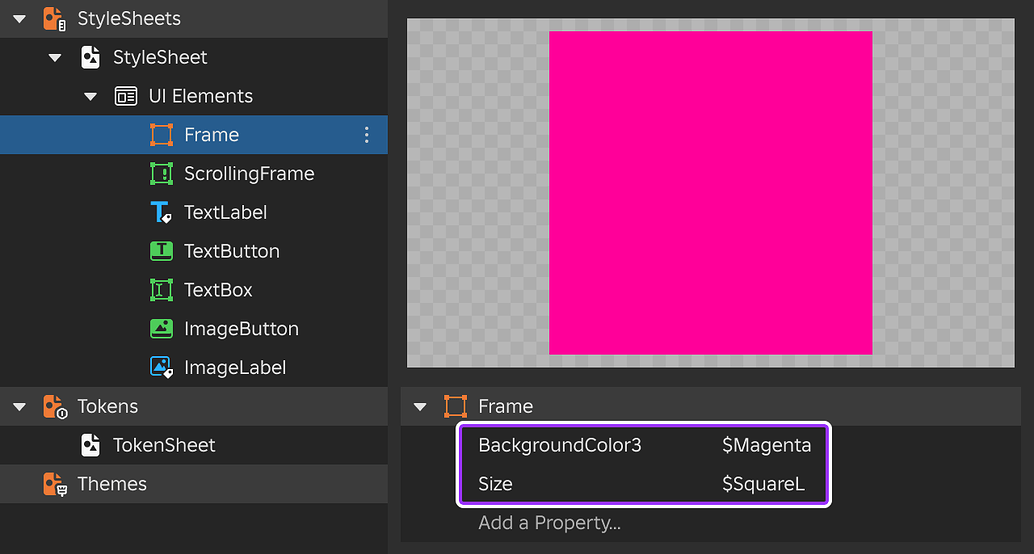Click the Size property name
The height and width of the screenshot is (554, 1034).
pyautogui.click(x=495, y=484)
